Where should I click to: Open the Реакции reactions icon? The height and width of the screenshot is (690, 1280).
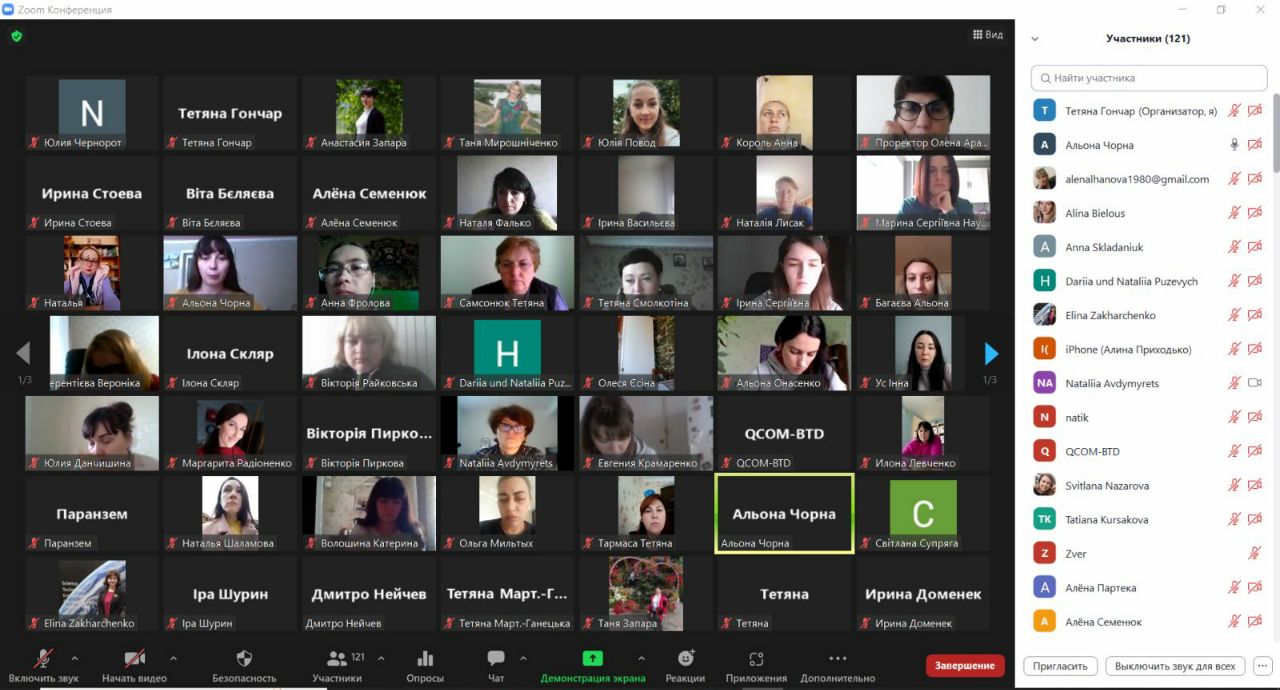[x=685, y=659]
